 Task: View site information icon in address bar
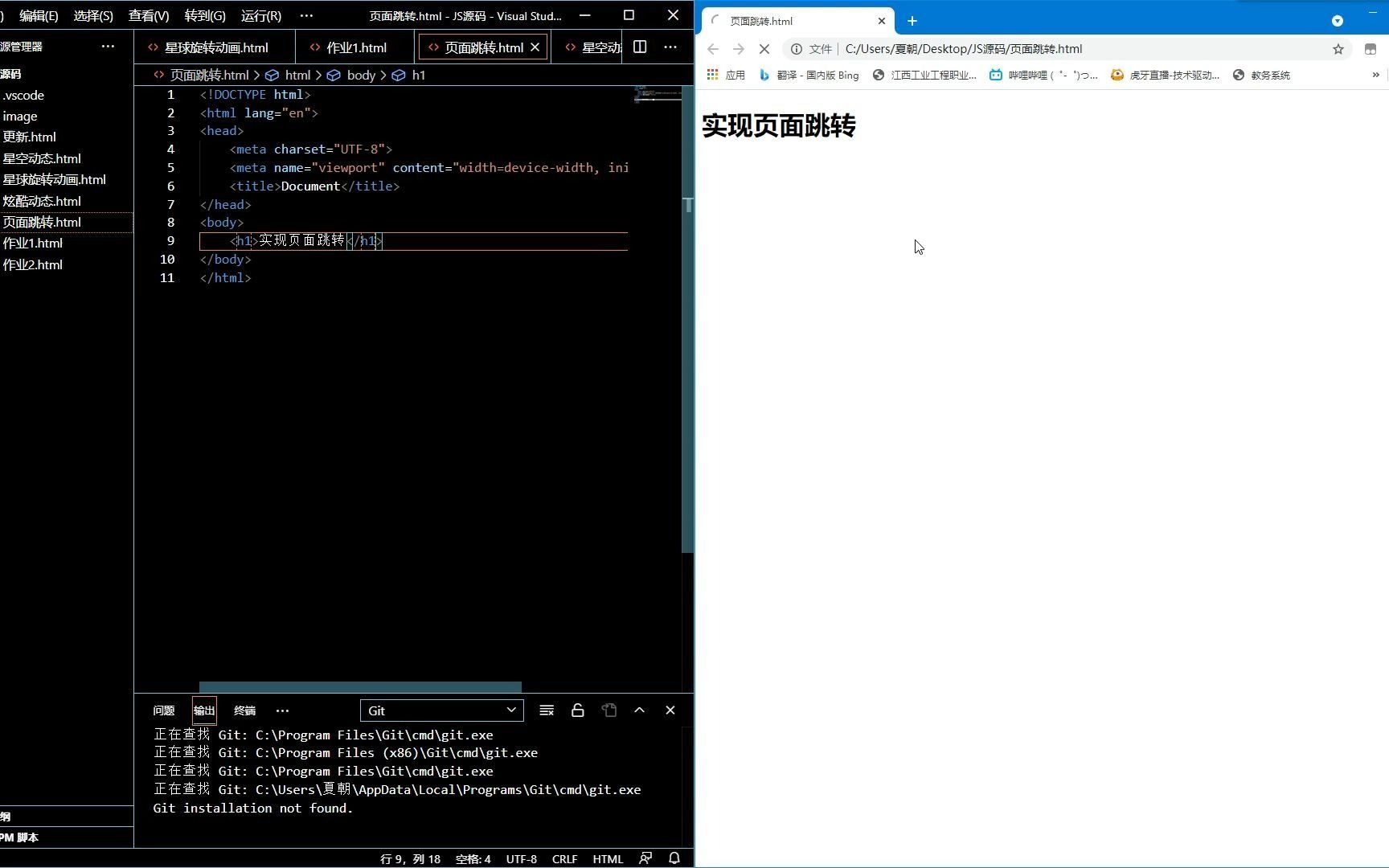(796, 49)
